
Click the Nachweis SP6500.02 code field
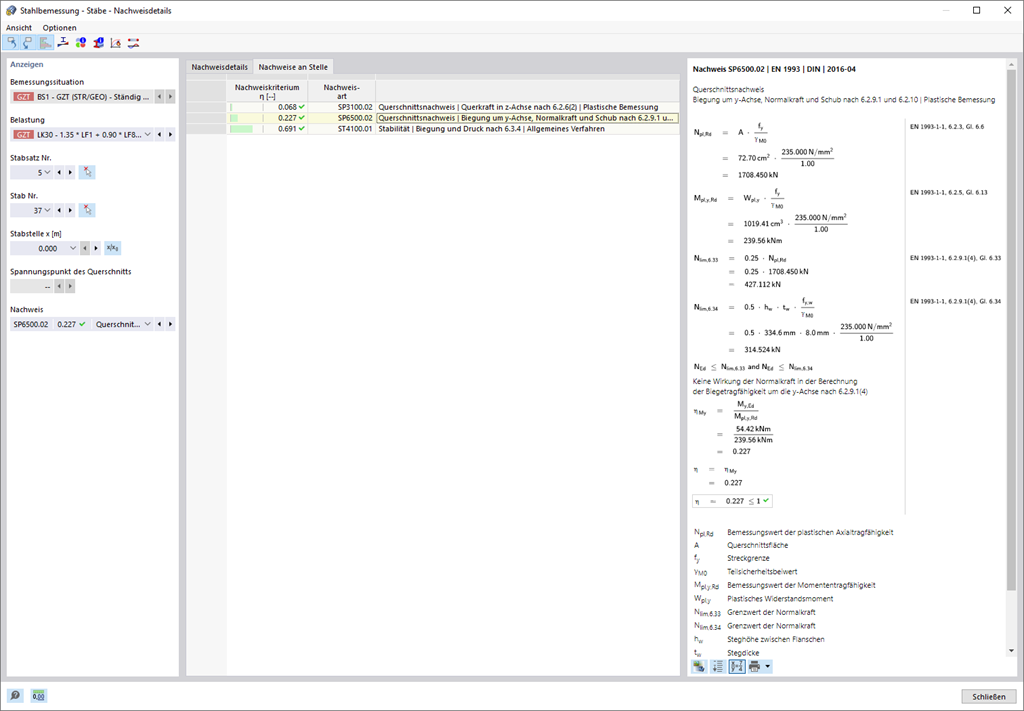click(31, 324)
